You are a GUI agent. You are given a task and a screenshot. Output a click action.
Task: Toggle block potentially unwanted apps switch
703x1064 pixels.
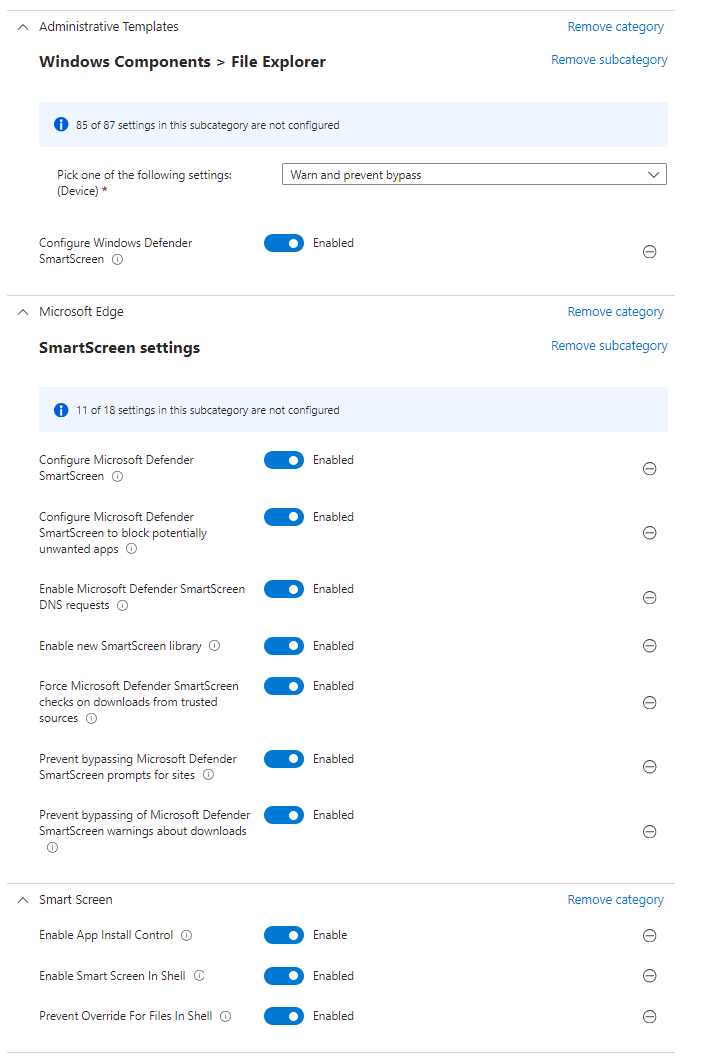(x=284, y=517)
